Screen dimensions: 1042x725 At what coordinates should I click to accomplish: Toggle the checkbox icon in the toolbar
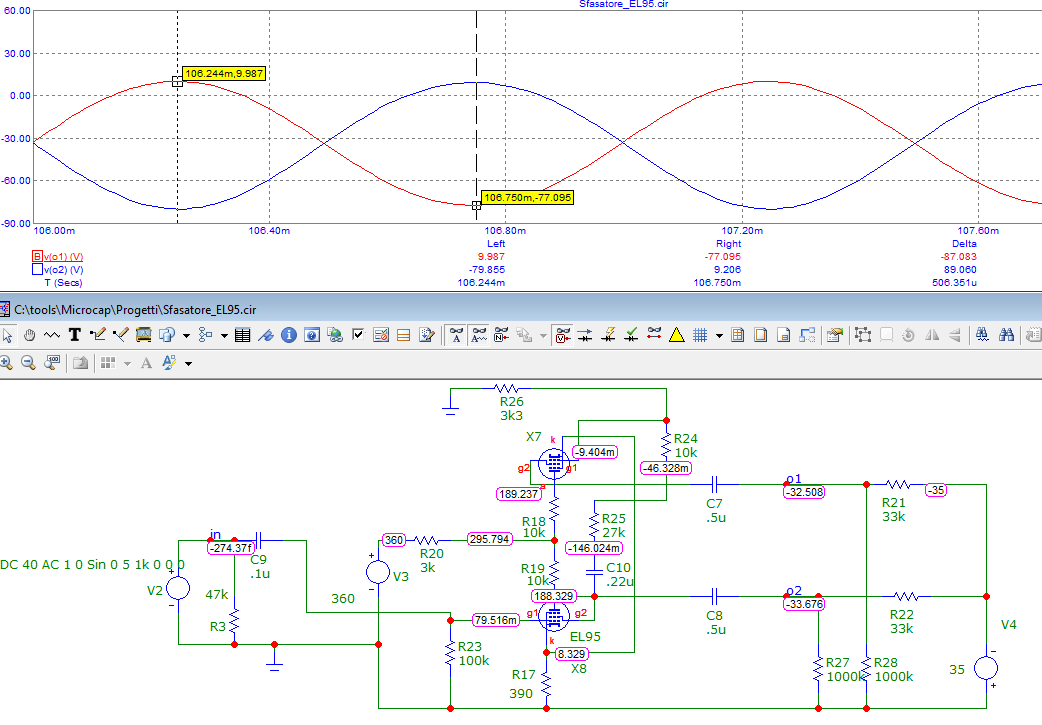coord(358,335)
